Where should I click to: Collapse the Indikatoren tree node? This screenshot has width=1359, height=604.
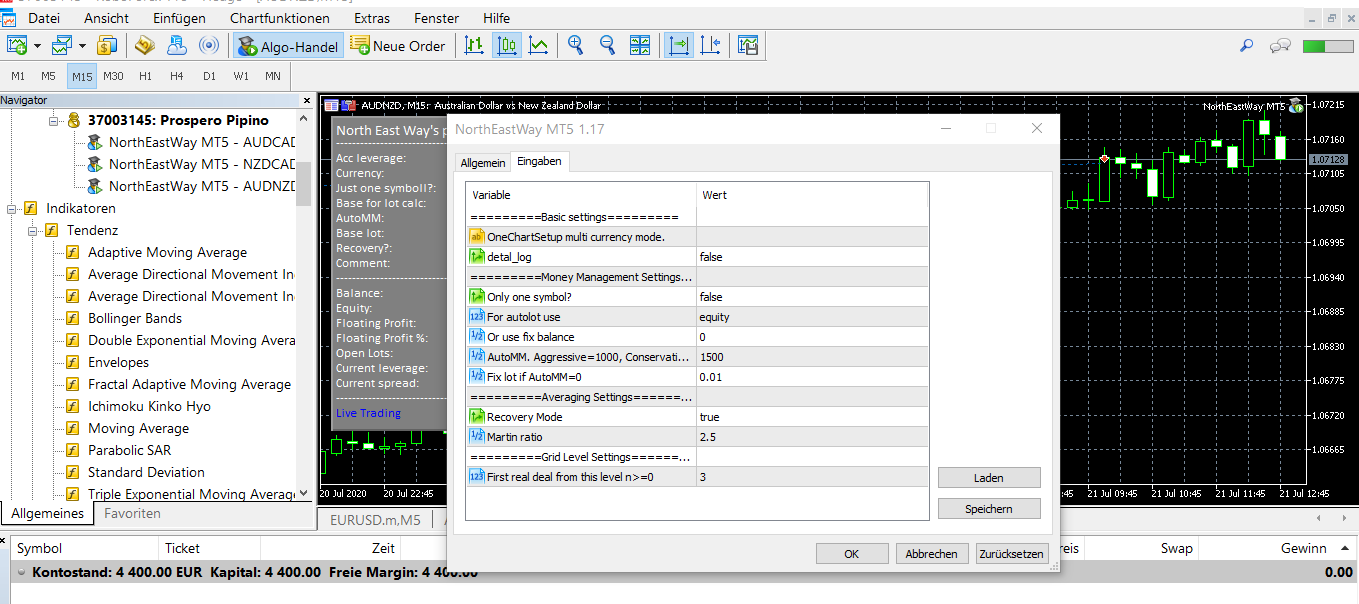[12, 208]
